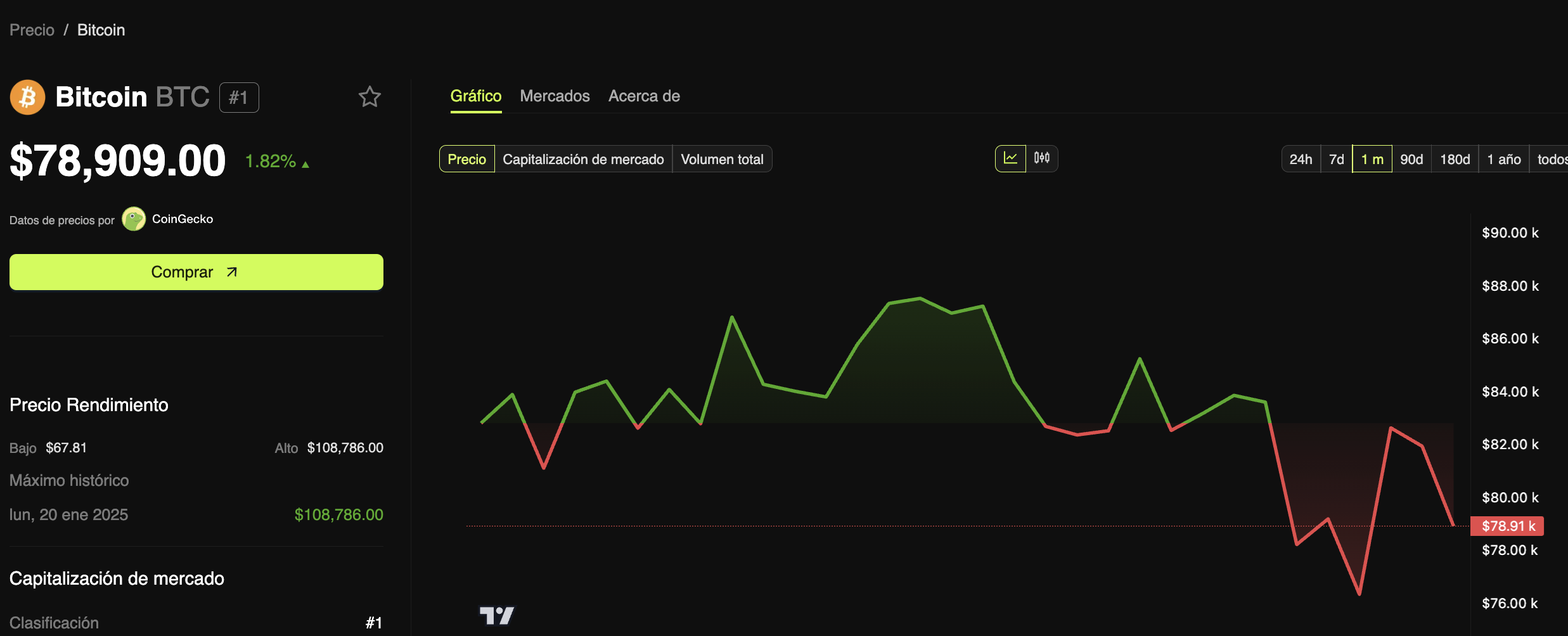Click the Datos de precios por label
The width and height of the screenshot is (1568, 636).
[x=62, y=220]
